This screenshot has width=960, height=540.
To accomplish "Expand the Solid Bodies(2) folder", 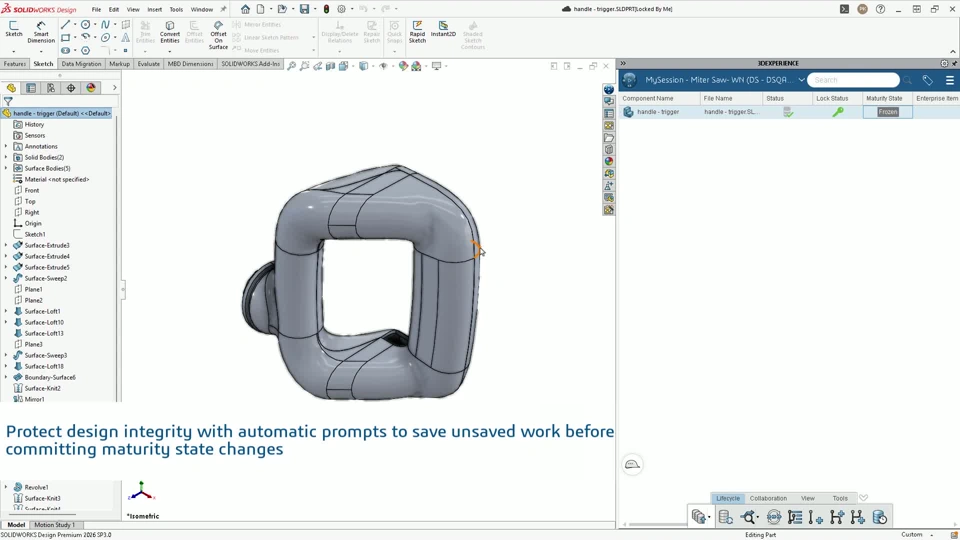I will [x=6, y=157].
